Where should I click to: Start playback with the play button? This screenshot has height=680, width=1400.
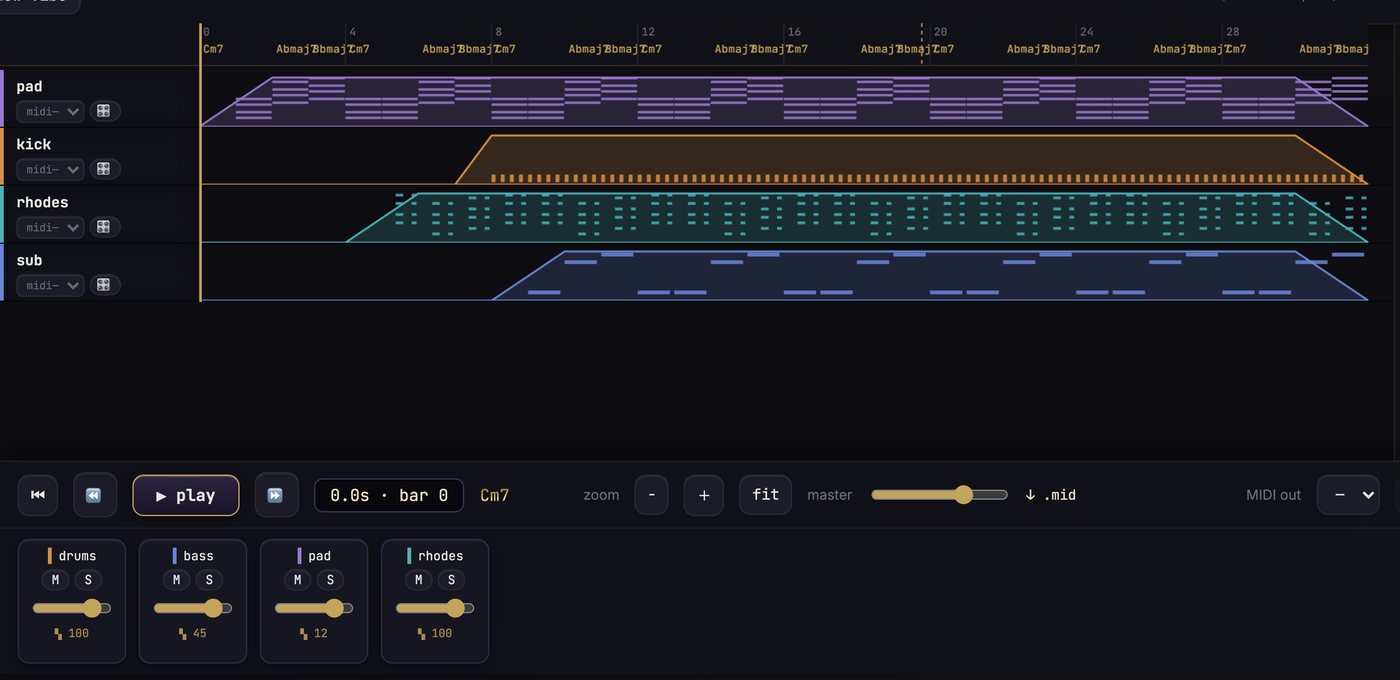[186, 495]
